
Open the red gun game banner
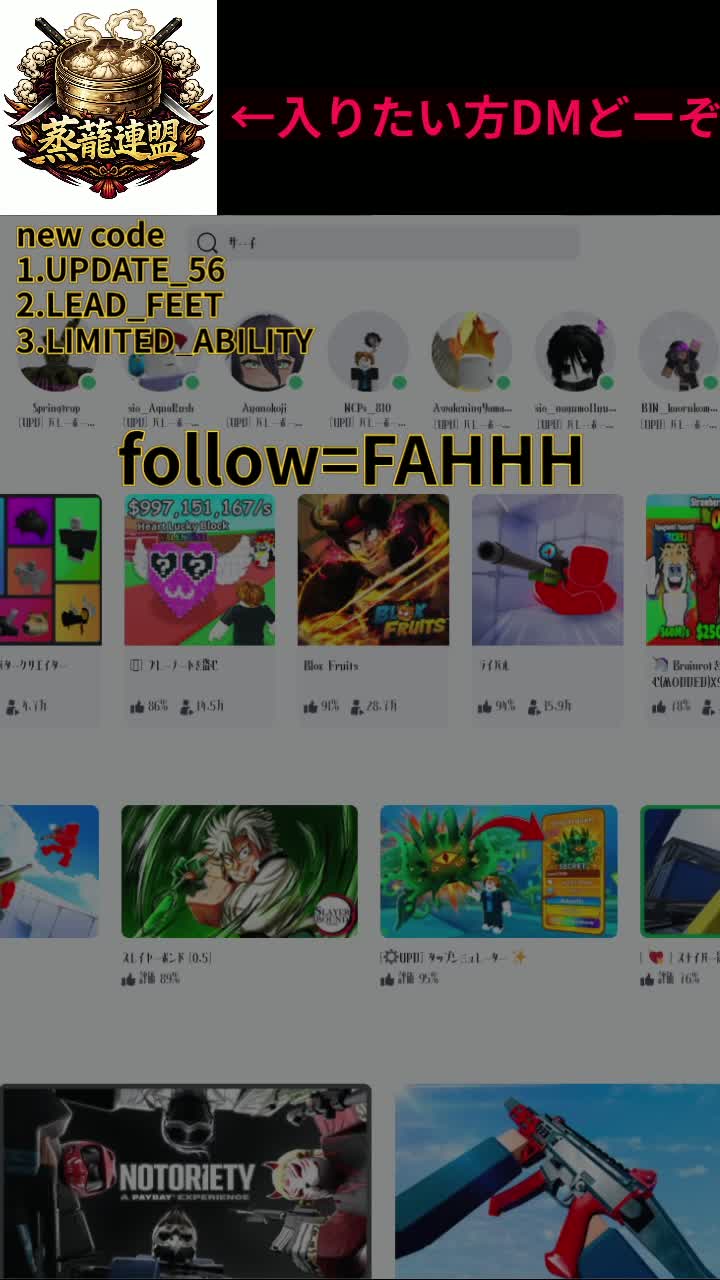pos(557,1181)
